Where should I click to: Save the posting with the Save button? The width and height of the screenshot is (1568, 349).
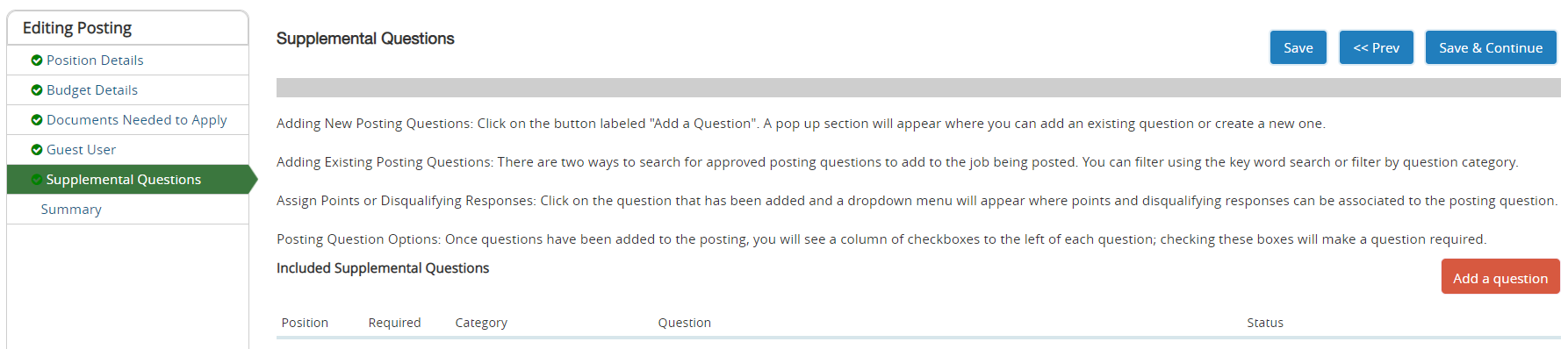coord(1298,47)
